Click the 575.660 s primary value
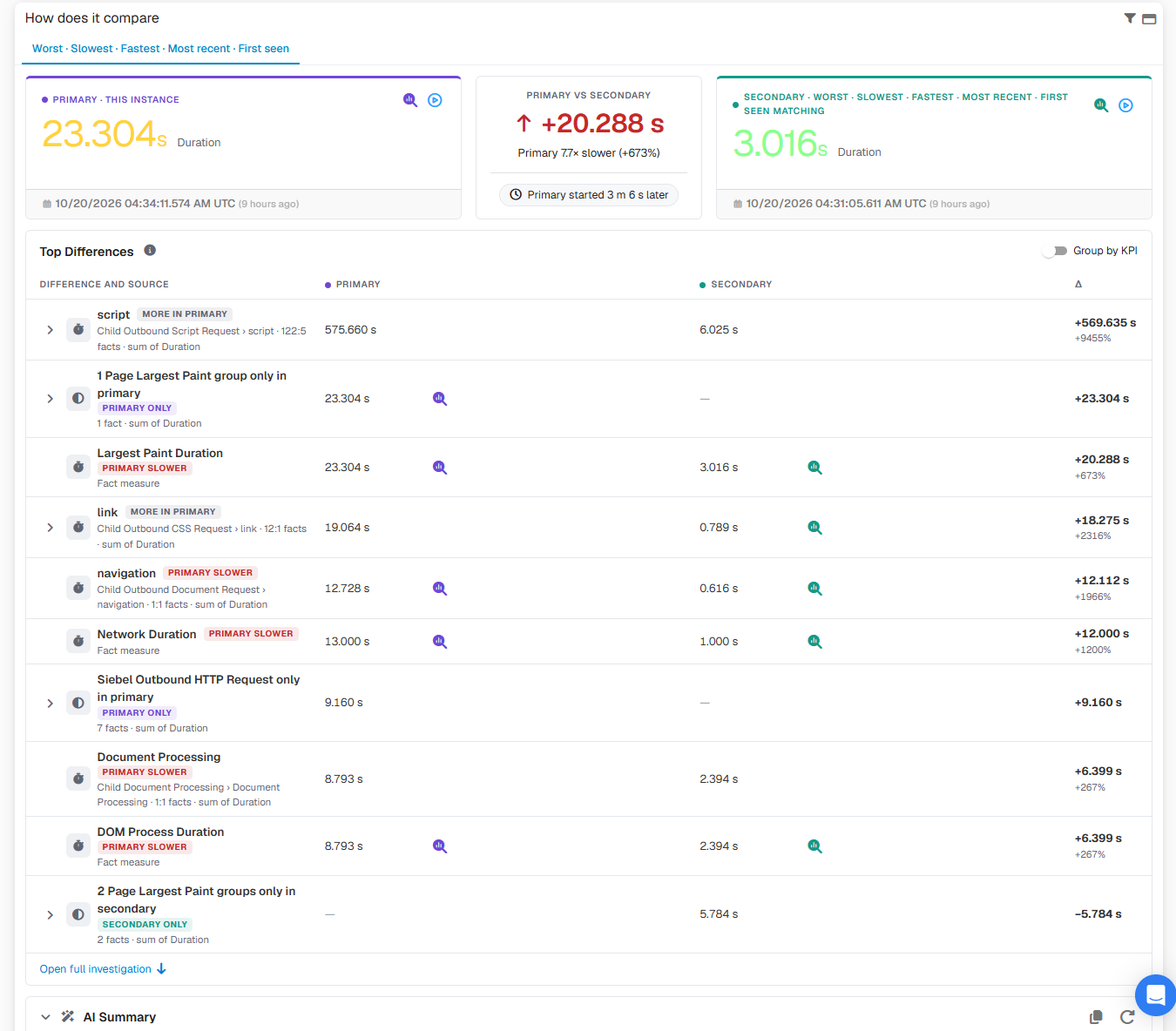1176x1031 pixels. tap(350, 330)
